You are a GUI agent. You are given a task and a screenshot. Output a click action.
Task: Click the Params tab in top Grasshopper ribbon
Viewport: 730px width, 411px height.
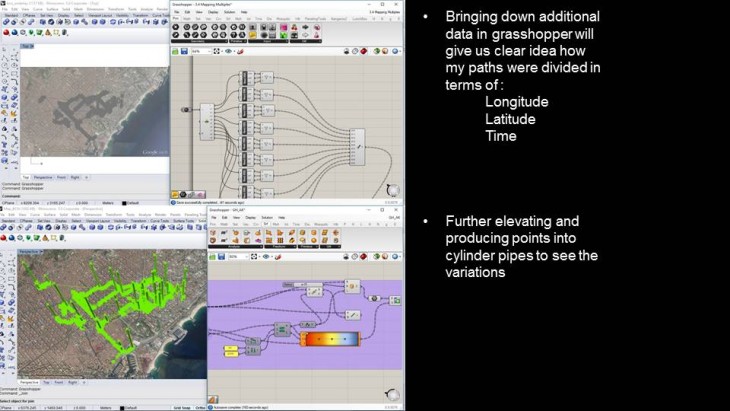tap(176, 19)
